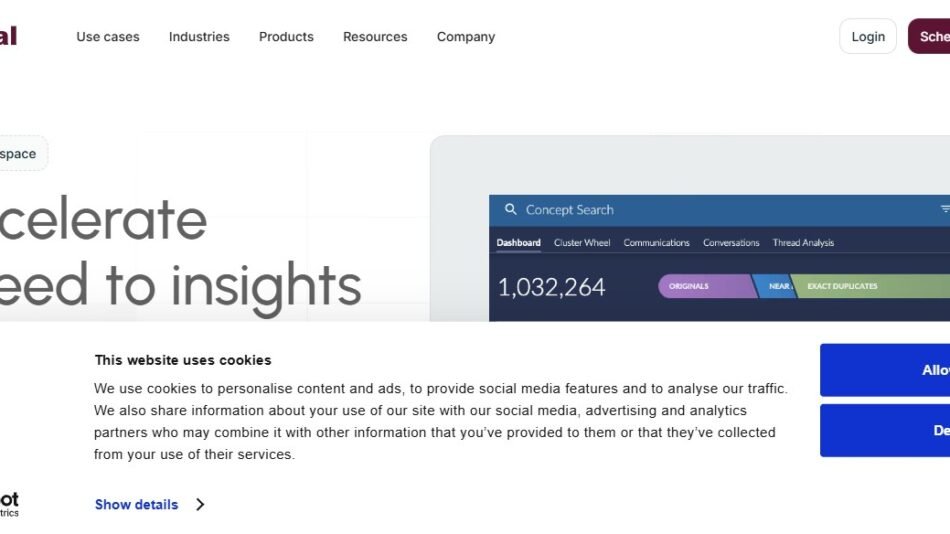Open the Company navigation menu
This screenshot has width=950, height=534.
pos(466,37)
